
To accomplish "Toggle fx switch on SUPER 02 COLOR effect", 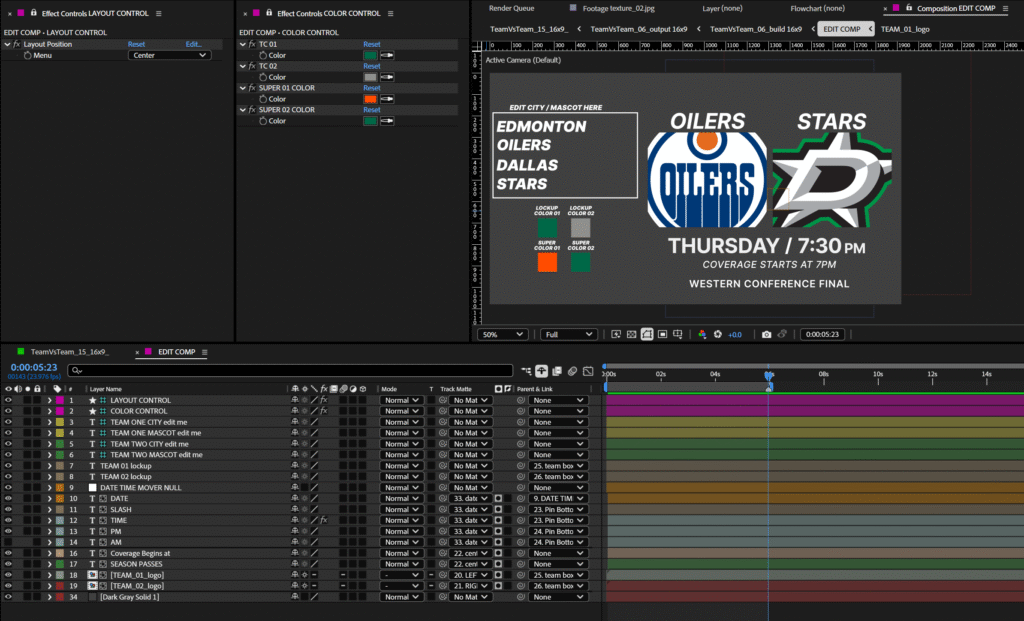I will tap(252, 110).
